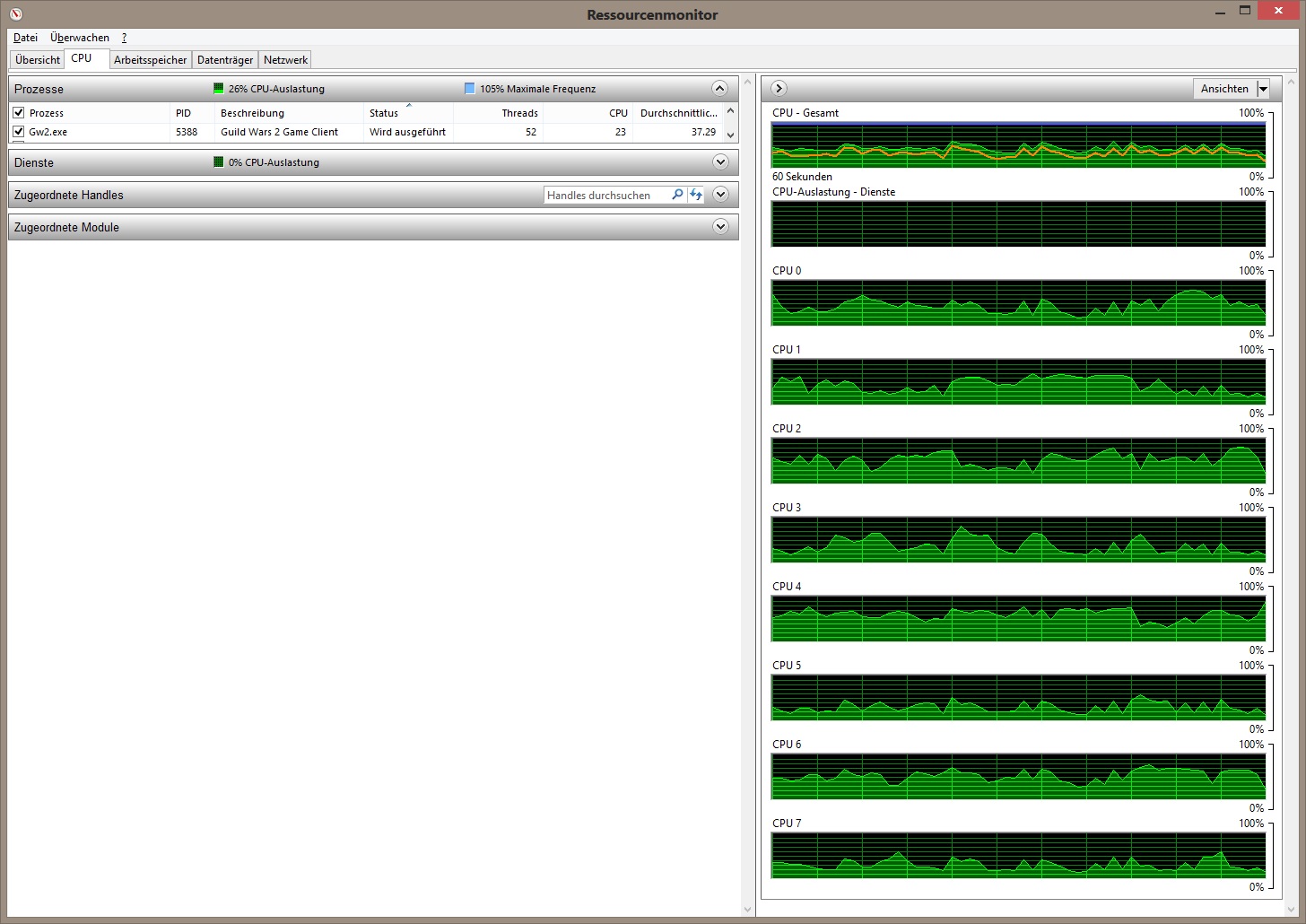Open the Überwachen menu
Viewport: 1306px width, 924px height.
click(x=80, y=38)
